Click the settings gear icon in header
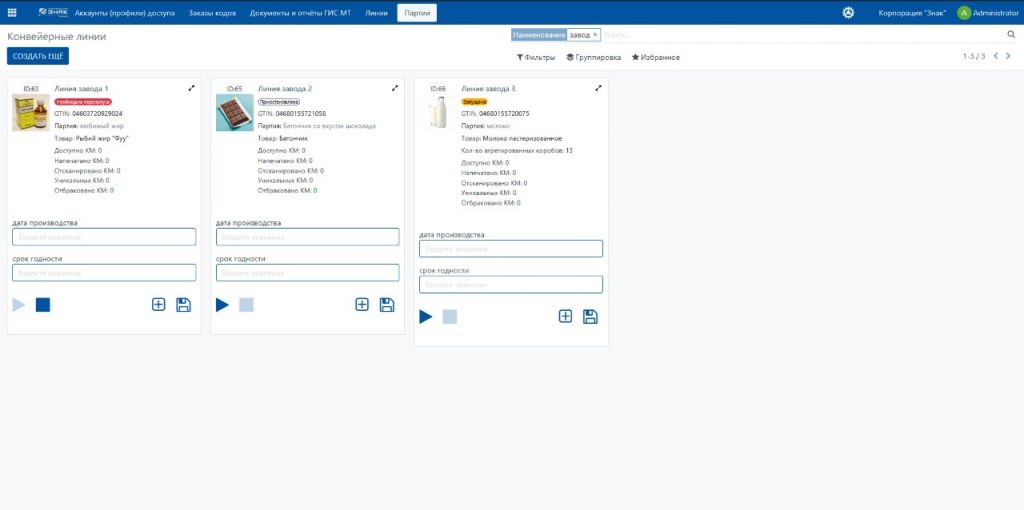 (848, 12)
